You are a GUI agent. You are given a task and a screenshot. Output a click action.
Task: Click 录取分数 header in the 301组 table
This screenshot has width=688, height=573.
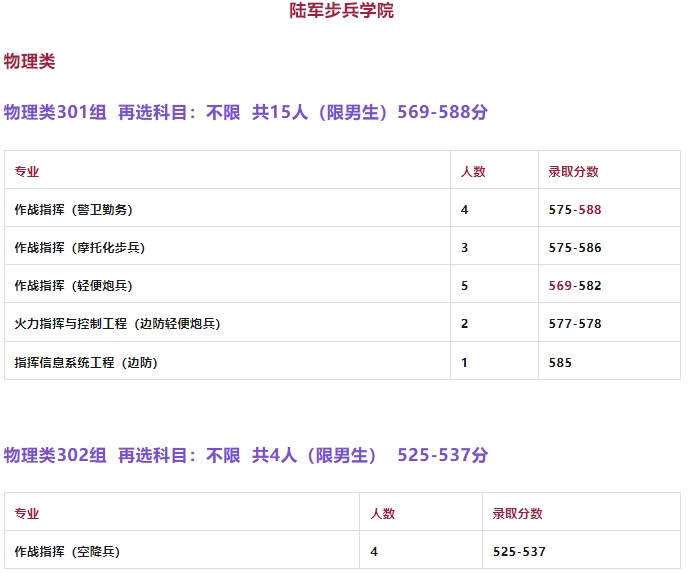(573, 171)
